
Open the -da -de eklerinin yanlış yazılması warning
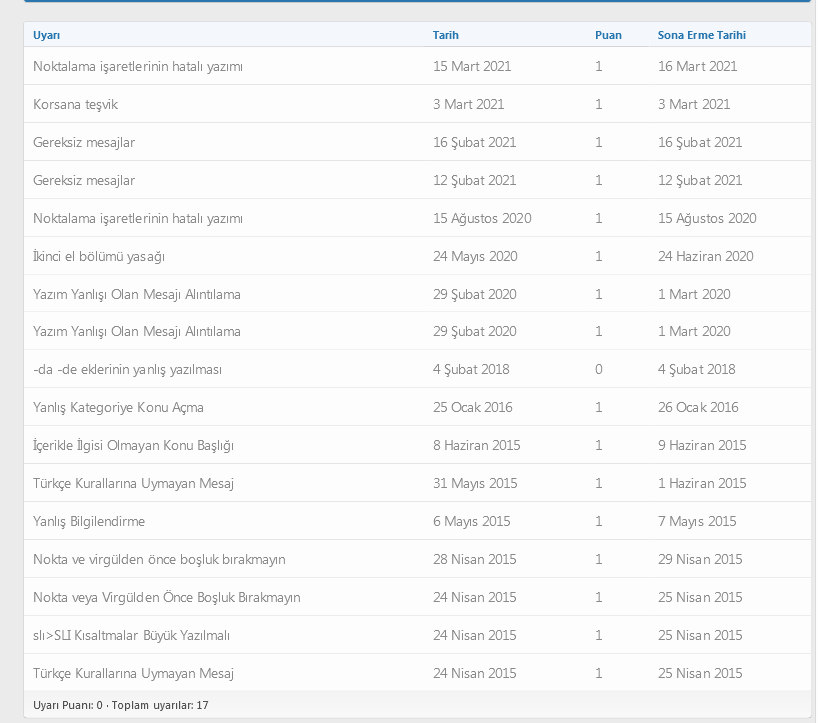tap(127, 369)
